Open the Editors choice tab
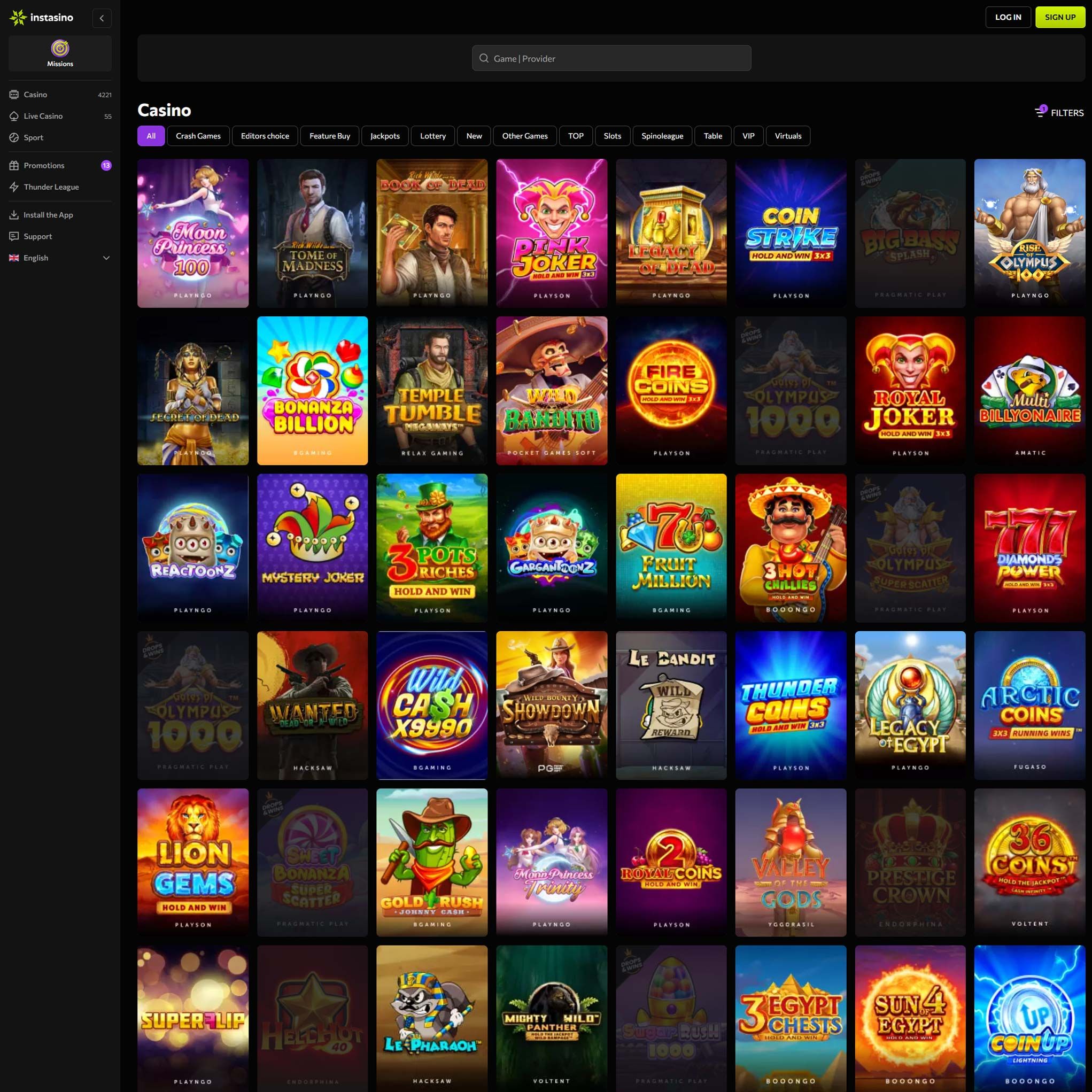The width and height of the screenshot is (1092, 1092). point(265,136)
